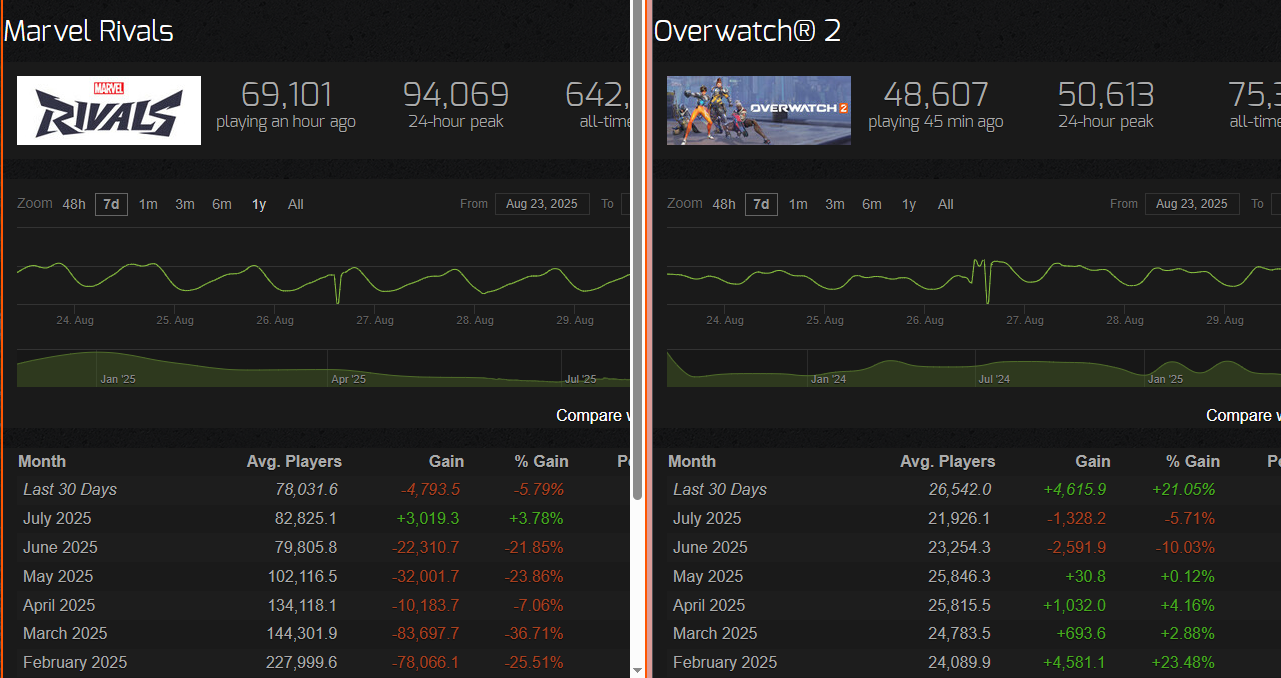
Task: Click Apr '25 marker in Marvel Rivals navigator
Action: coord(348,379)
